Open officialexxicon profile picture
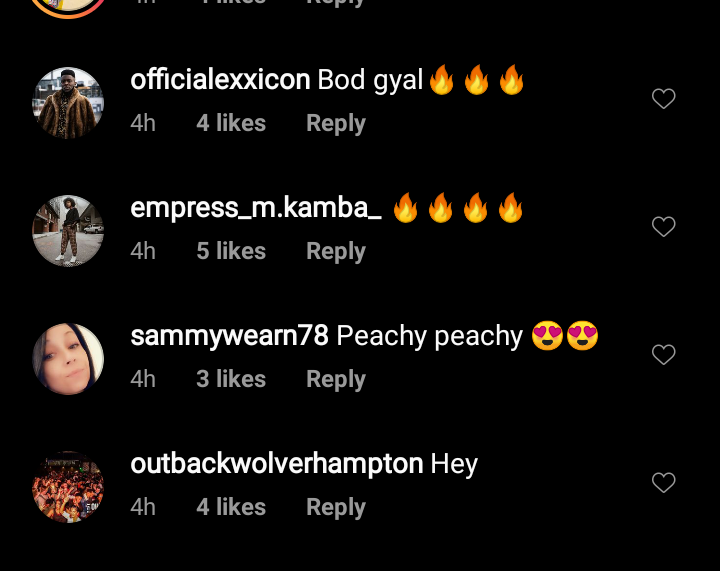The height and width of the screenshot is (571, 720). pyautogui.click(x=68, y=103)
